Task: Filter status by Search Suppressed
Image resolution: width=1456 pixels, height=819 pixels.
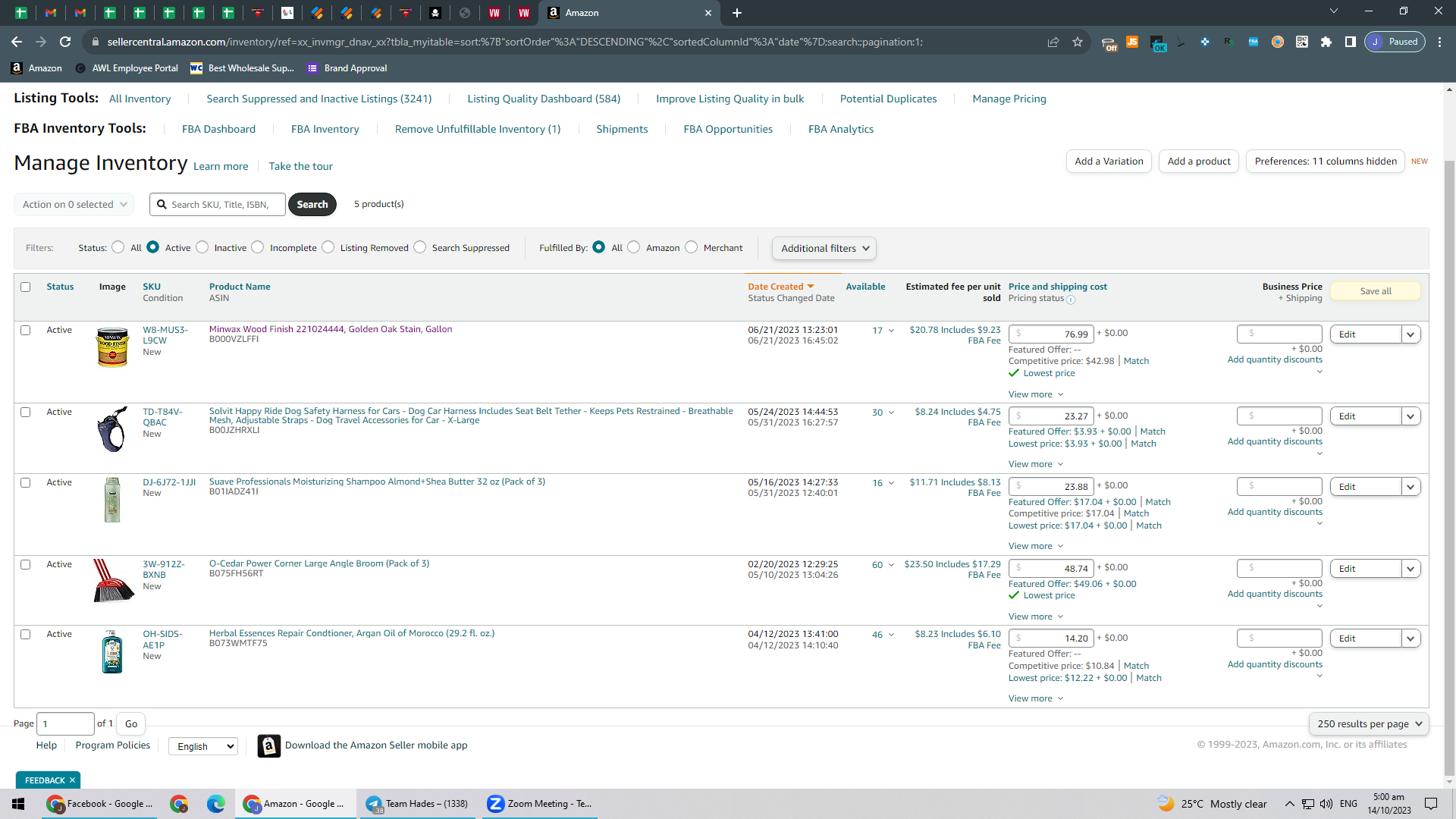Action: 420,247
